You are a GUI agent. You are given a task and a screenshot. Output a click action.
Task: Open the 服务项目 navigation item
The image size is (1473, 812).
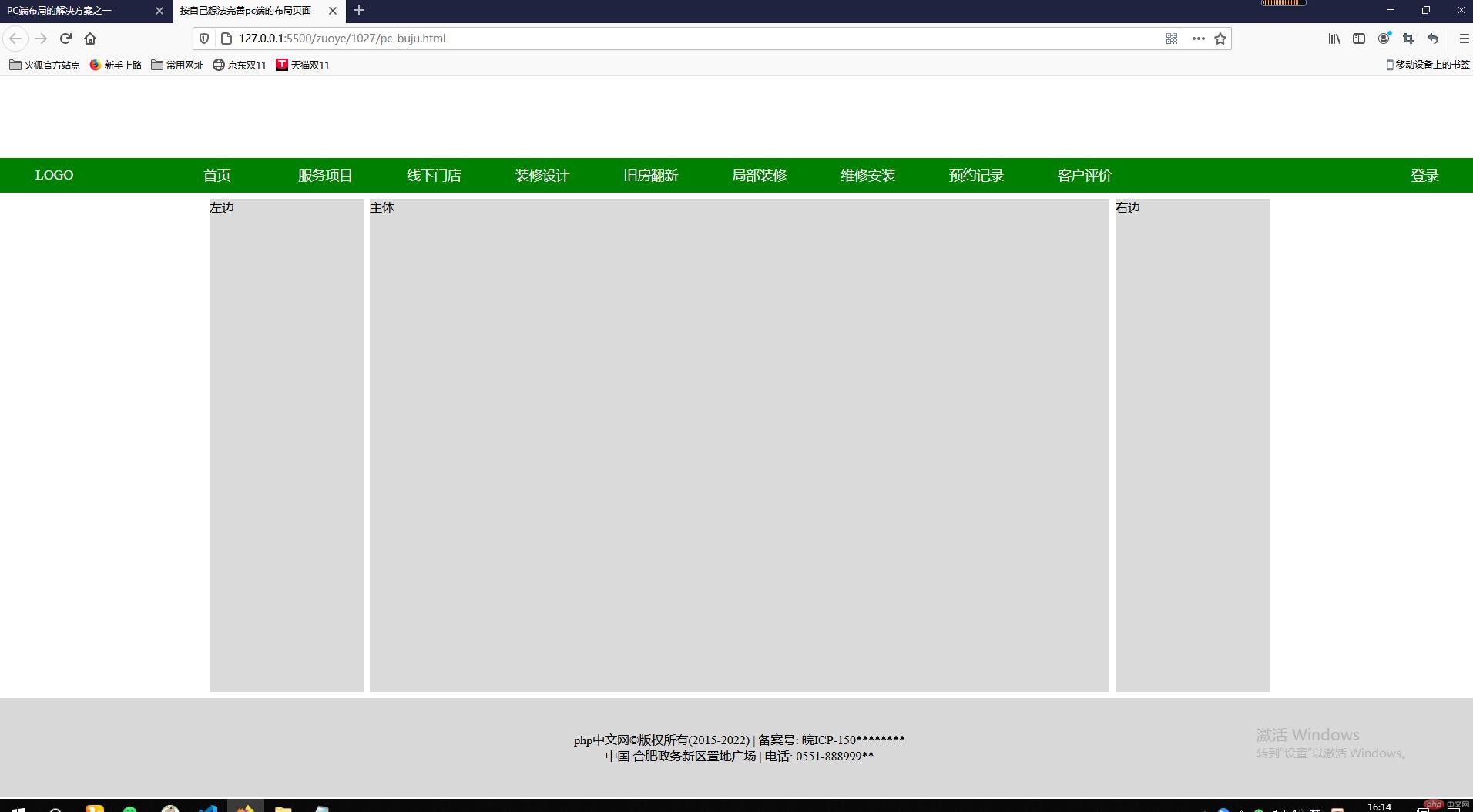pyautogui.click(x=325, y=176)
